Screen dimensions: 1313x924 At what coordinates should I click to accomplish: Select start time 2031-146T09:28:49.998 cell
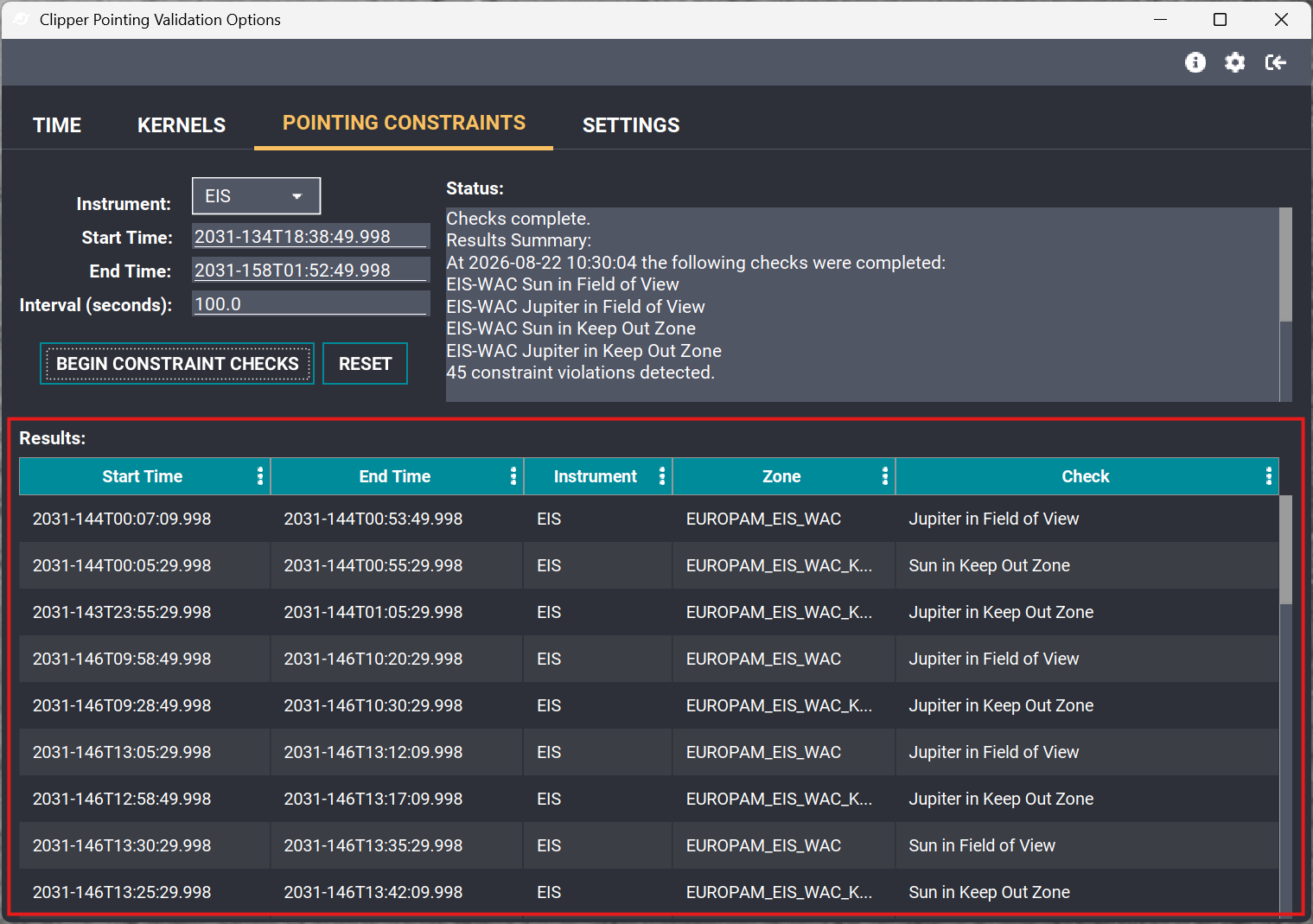click(145, 705)
